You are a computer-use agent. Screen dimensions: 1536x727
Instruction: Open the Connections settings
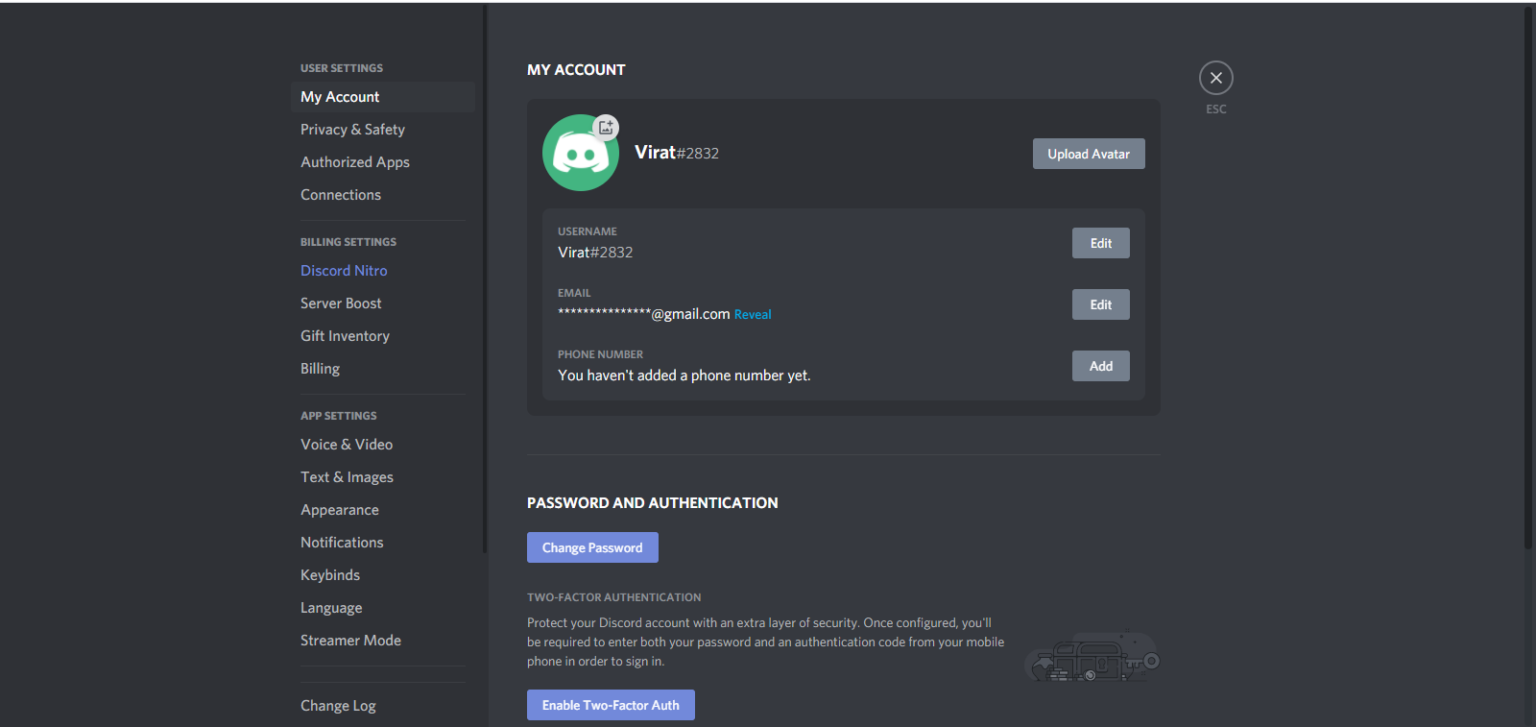tap(340, 194)
